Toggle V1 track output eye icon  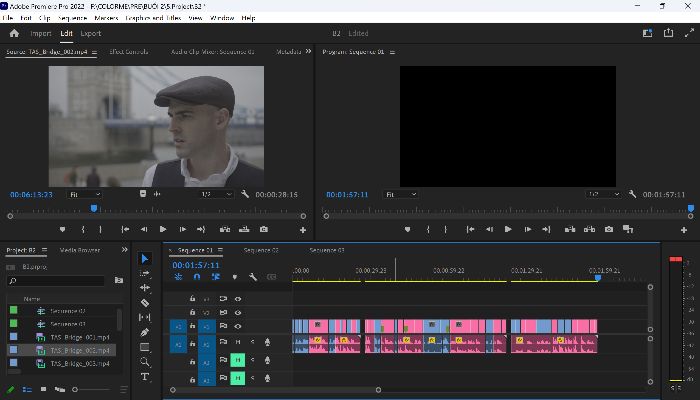(x=238, y=326)
